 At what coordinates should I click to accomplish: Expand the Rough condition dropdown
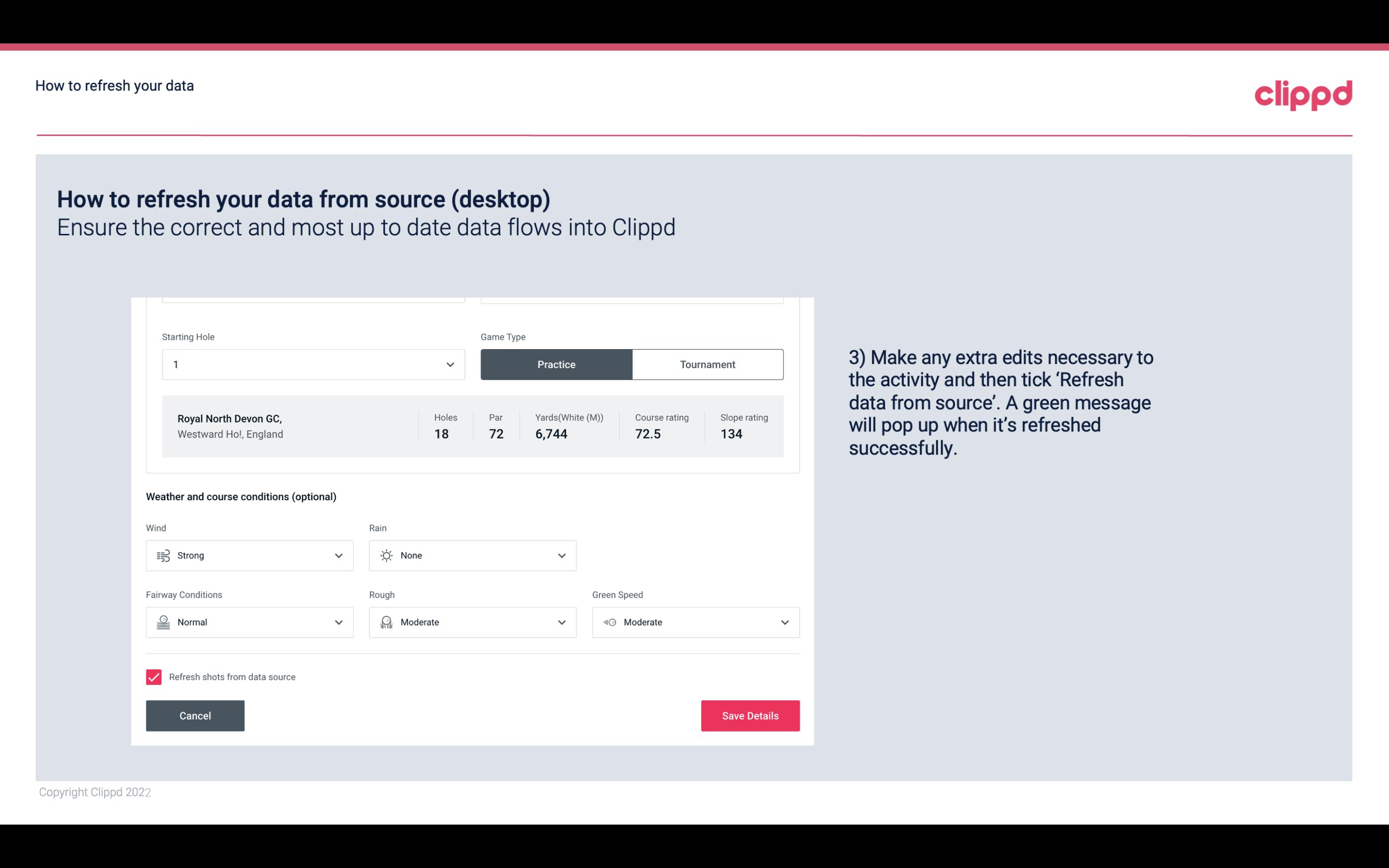561,622
